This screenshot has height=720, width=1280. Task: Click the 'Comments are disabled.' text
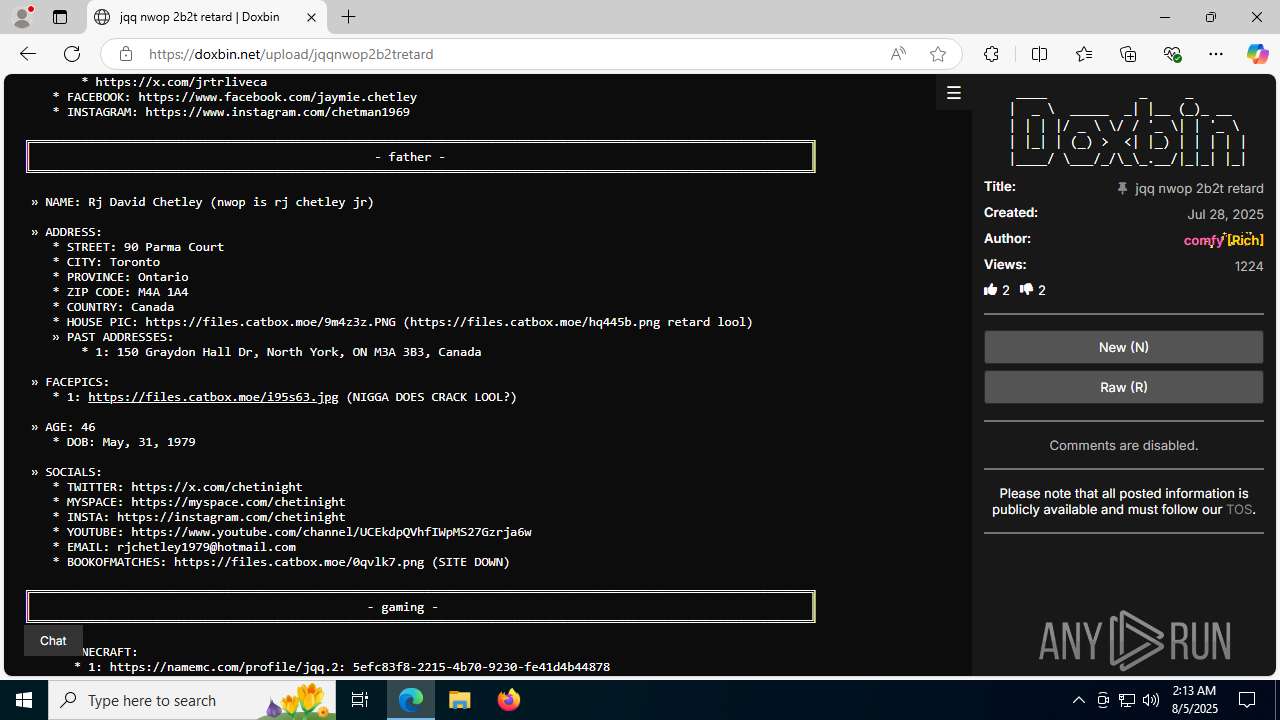(1124, 445)
